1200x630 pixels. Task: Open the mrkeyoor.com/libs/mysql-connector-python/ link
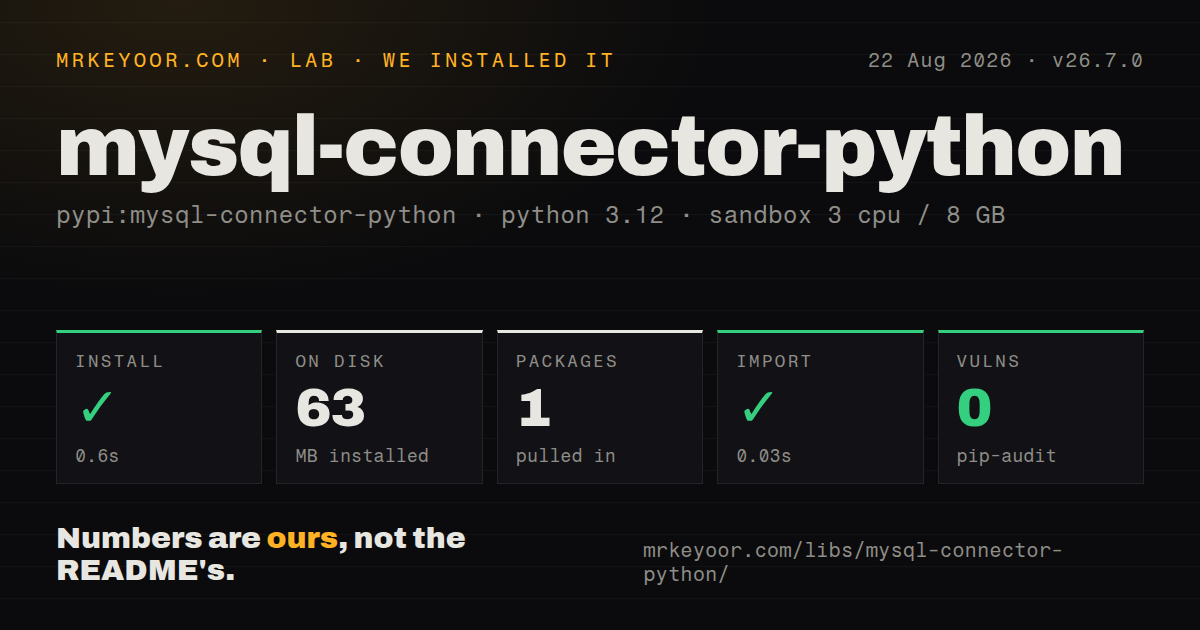(852, 562)
